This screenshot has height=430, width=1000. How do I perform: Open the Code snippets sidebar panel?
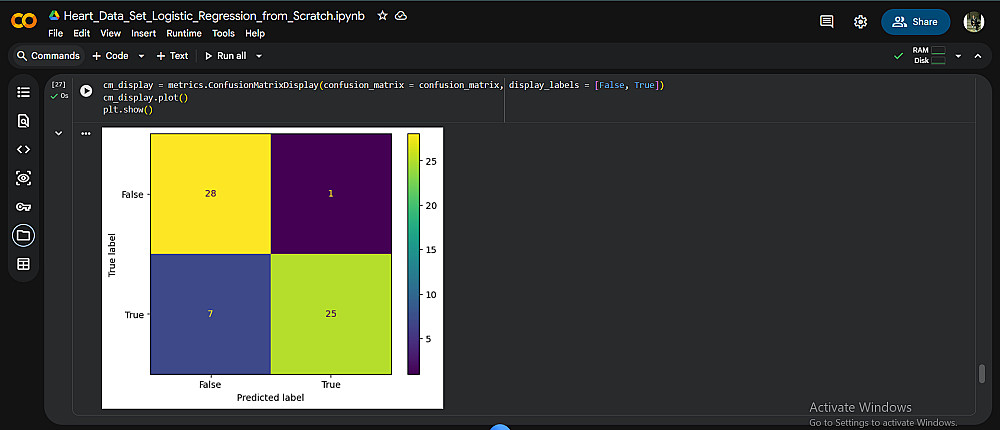[x=24, y=149]
